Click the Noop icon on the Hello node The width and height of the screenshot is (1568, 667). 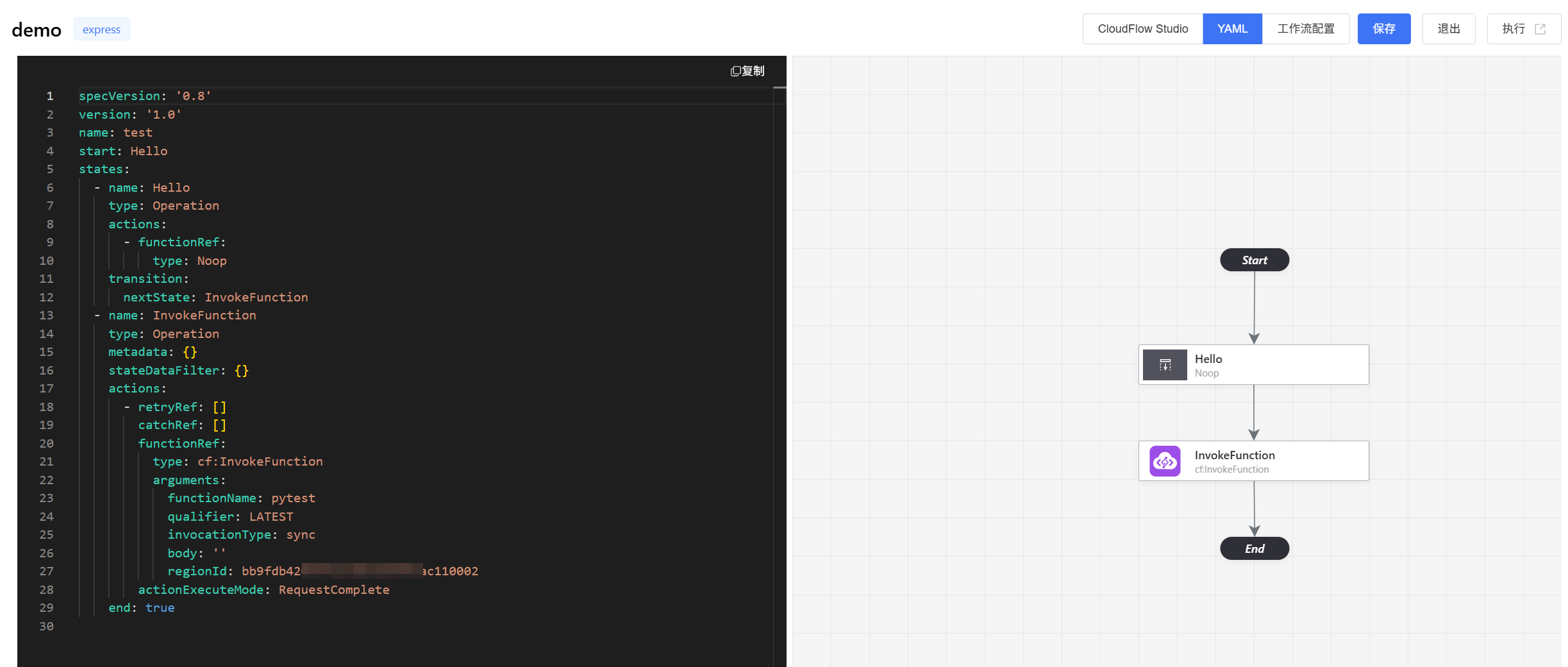coord(1165,365)
